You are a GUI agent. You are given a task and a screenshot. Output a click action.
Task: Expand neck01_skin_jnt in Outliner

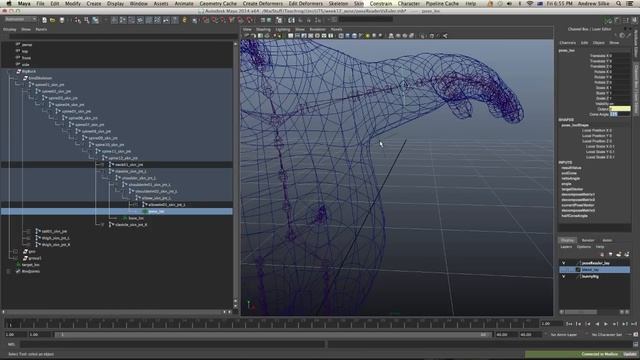pos(102,164)
